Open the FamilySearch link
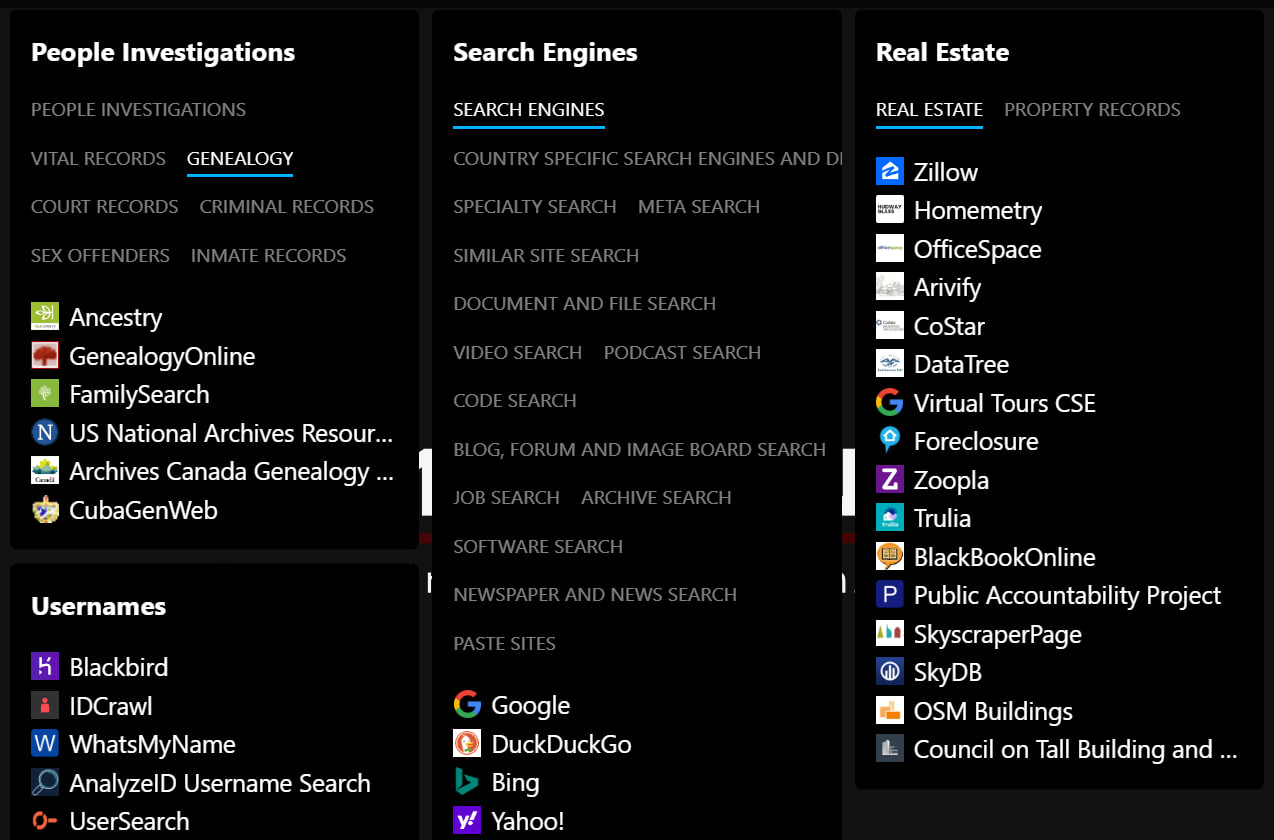 tap(139, 394)
